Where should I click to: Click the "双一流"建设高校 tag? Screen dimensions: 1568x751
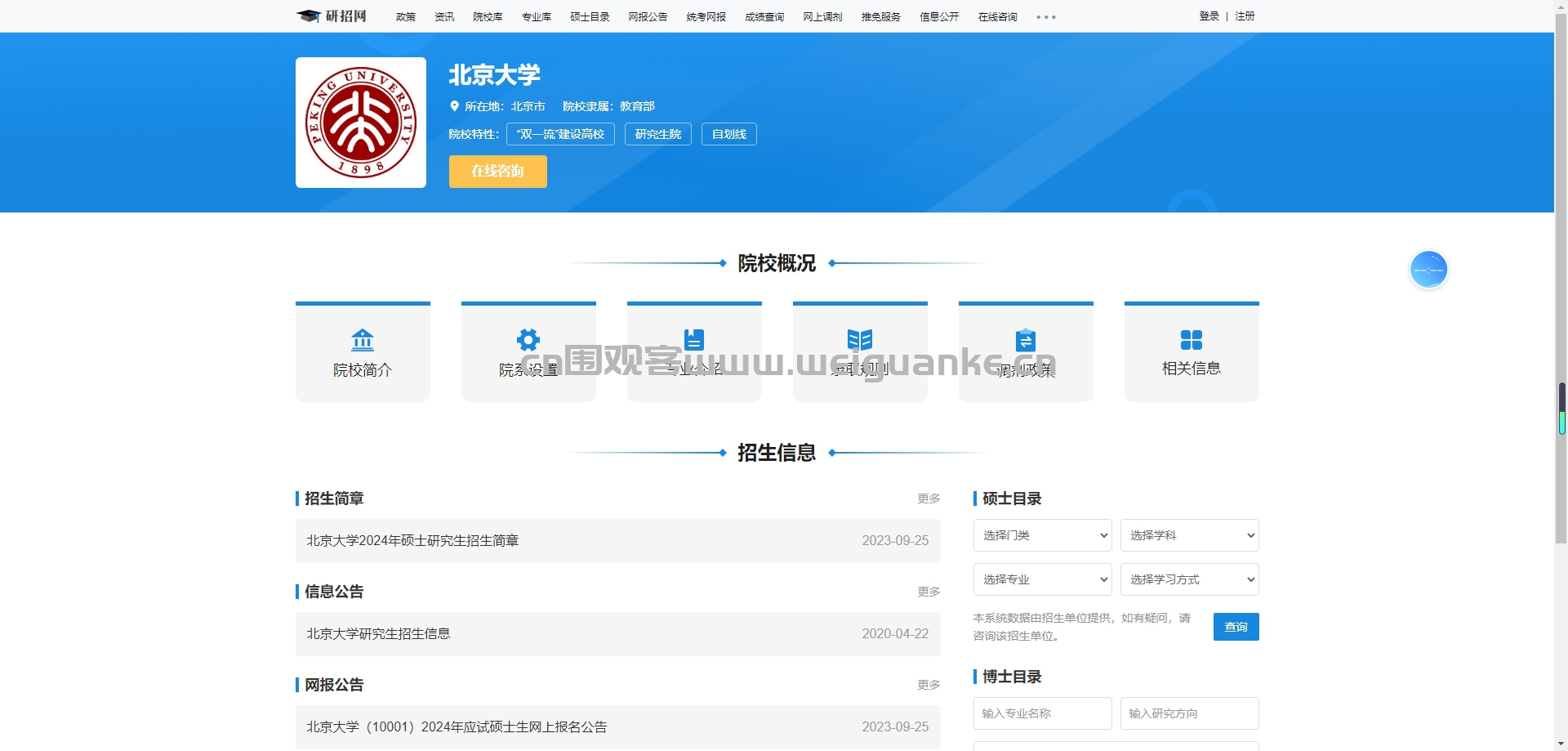pyautogui.click(x=560, y=134)
